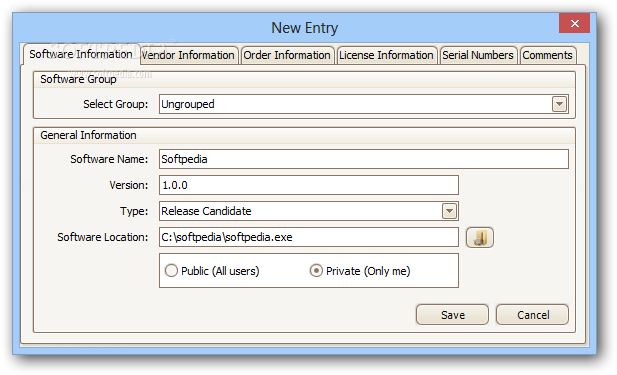
Task: Click the Ungrouped combo box text
Action: coord(188,104)
